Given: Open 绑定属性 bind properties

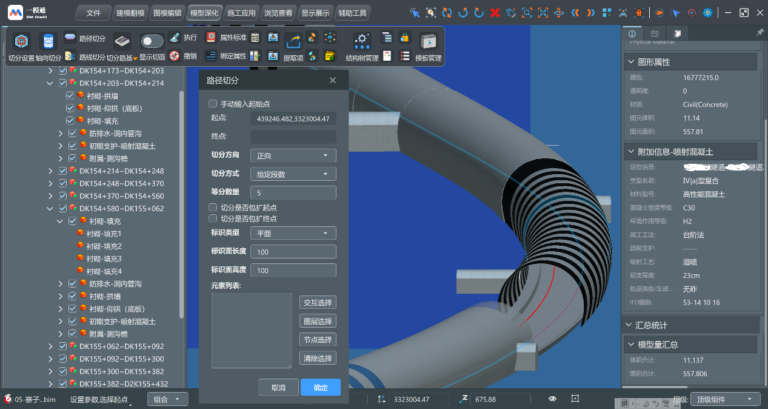Looking at the screenshot, I should 226,56.
